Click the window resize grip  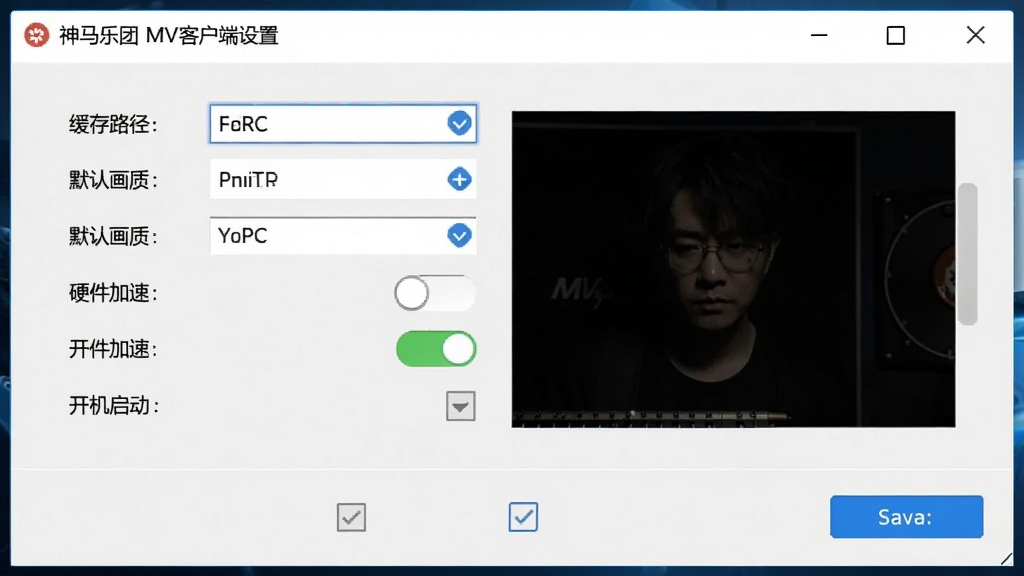click(1006, 558)
